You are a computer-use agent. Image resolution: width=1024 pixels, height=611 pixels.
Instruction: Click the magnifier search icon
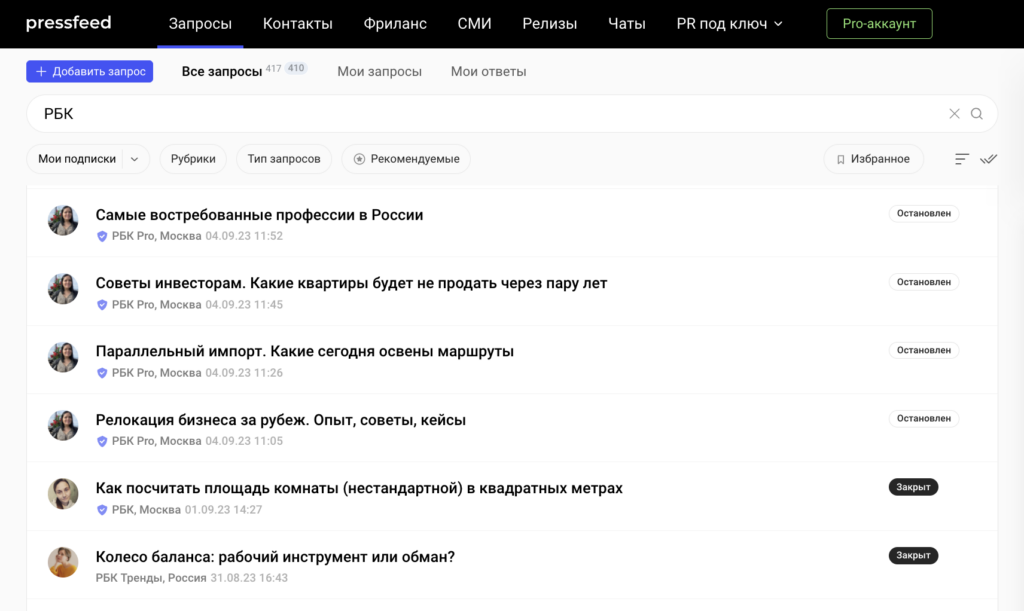pos(977,114)
